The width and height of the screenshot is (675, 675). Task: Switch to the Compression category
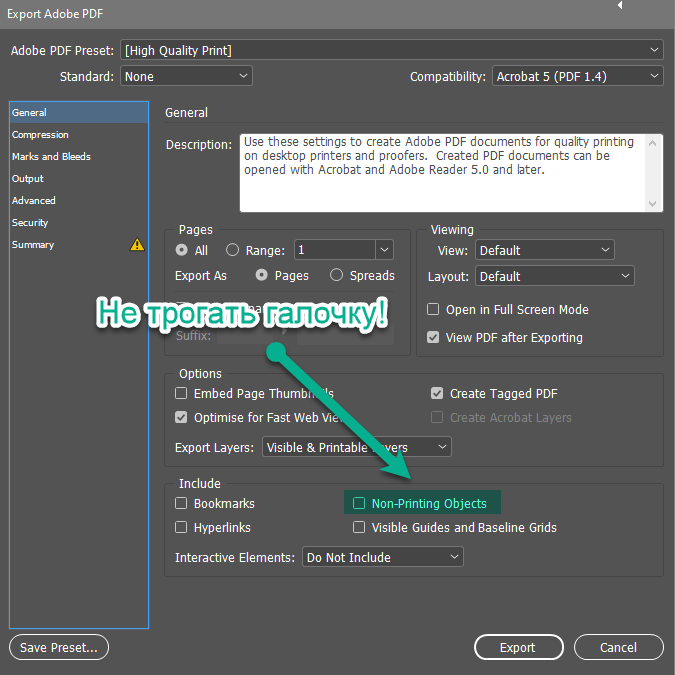click(79, 135)
